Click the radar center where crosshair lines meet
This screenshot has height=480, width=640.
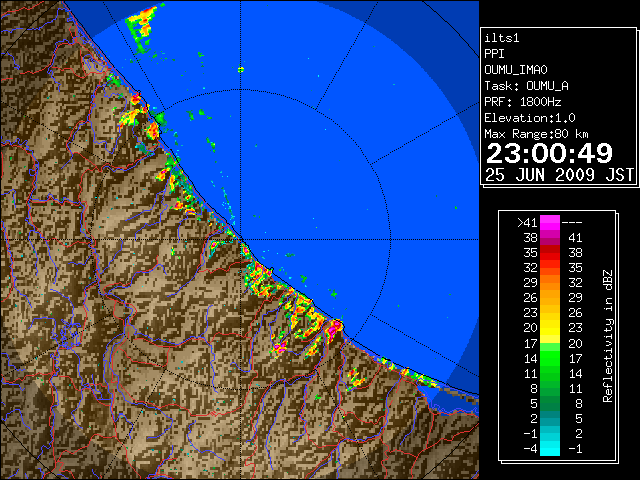pos(241,240)
